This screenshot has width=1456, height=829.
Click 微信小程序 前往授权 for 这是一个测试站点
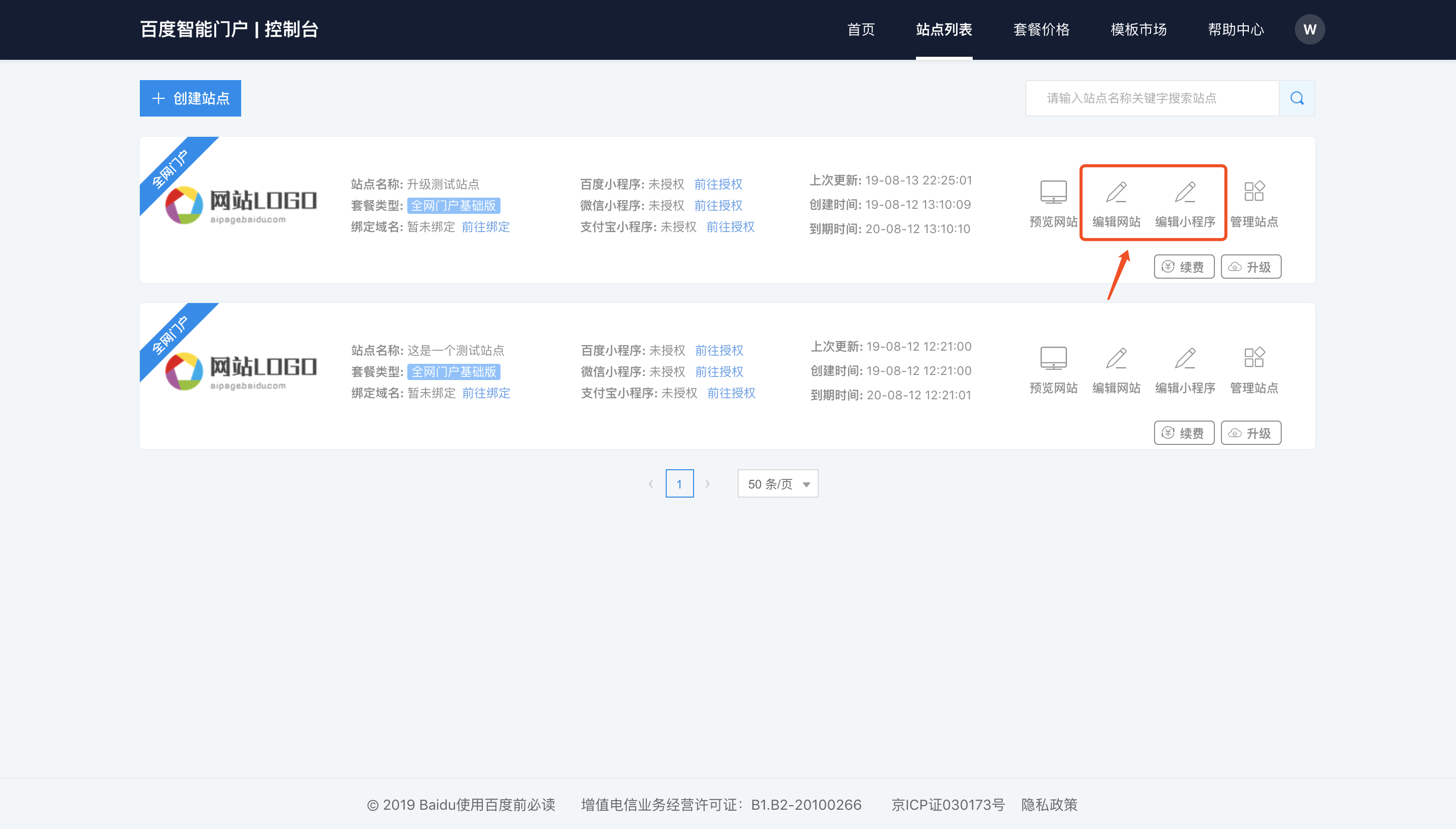[x=719, y=371]
